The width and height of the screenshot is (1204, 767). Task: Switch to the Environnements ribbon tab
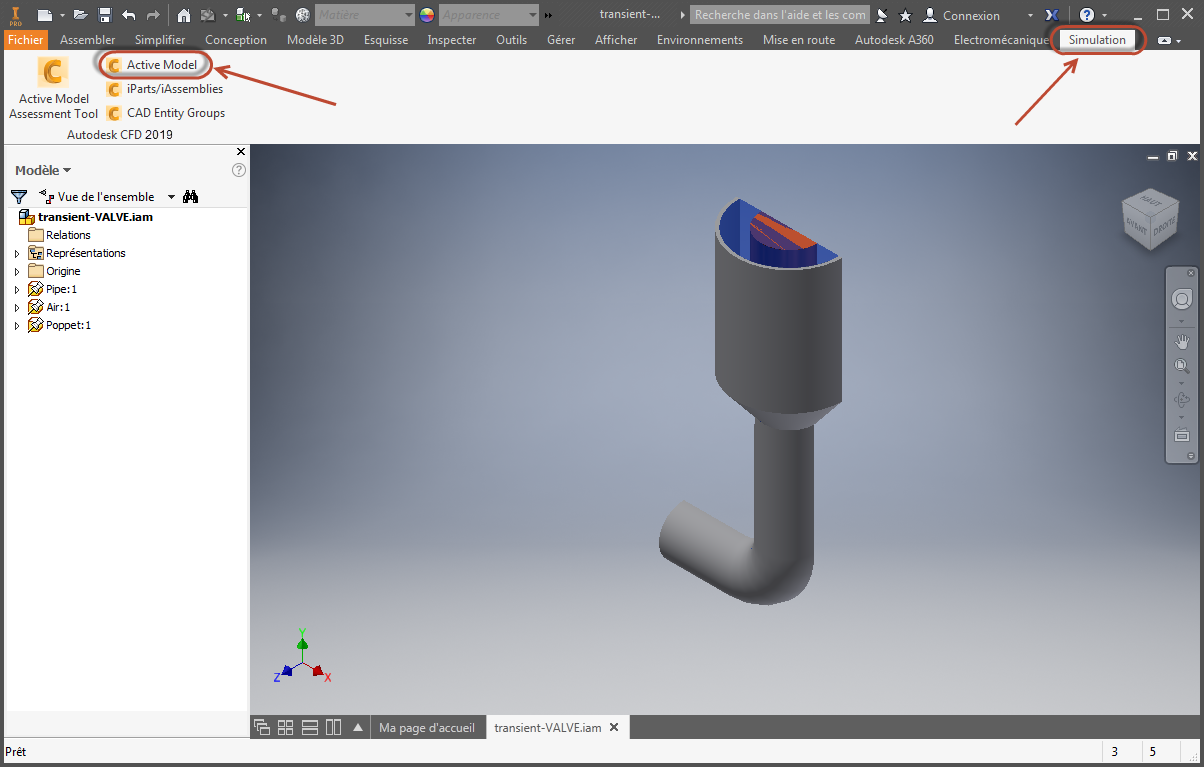(700, 40)
